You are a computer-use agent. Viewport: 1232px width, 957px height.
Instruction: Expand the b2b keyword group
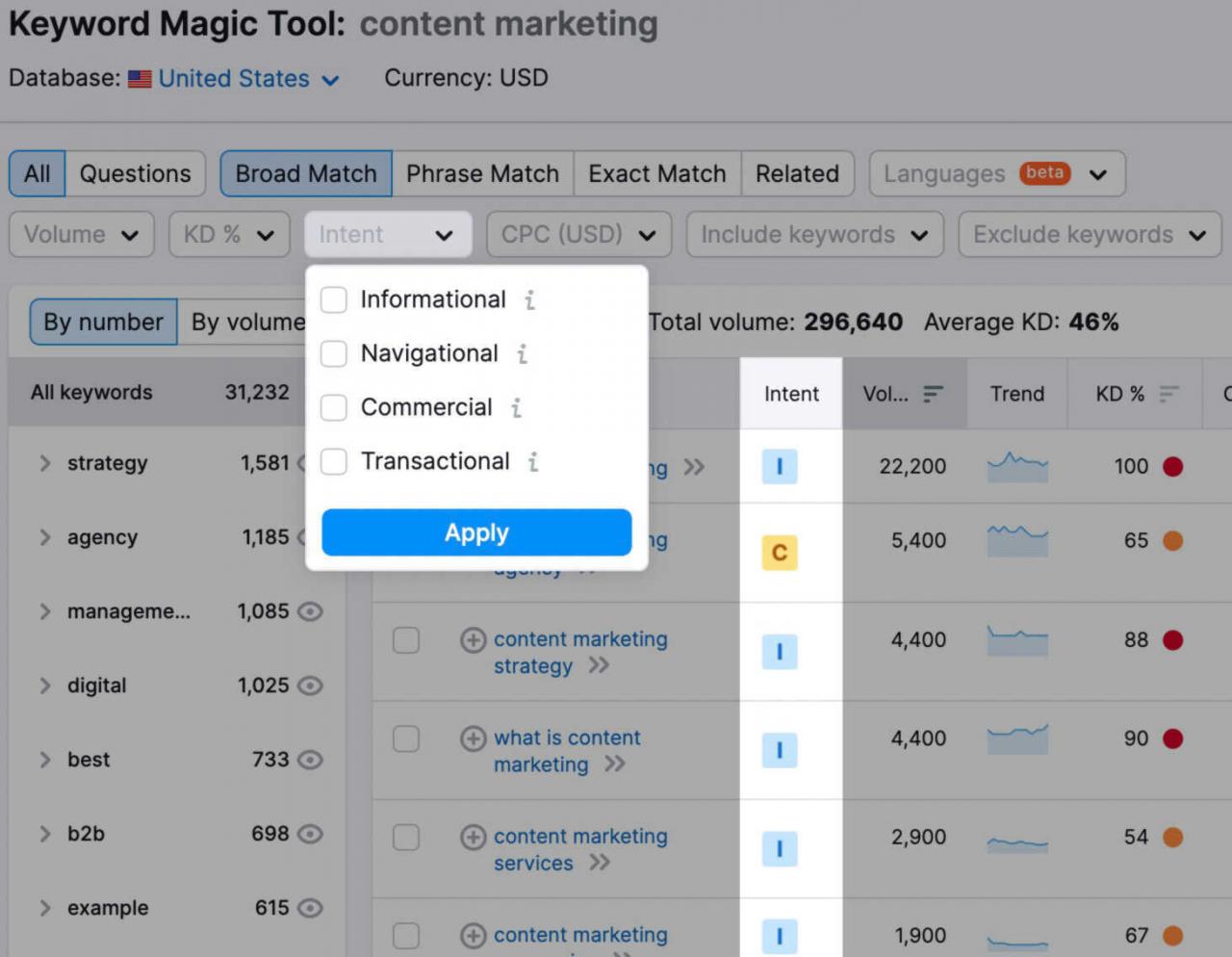[45, 834]
